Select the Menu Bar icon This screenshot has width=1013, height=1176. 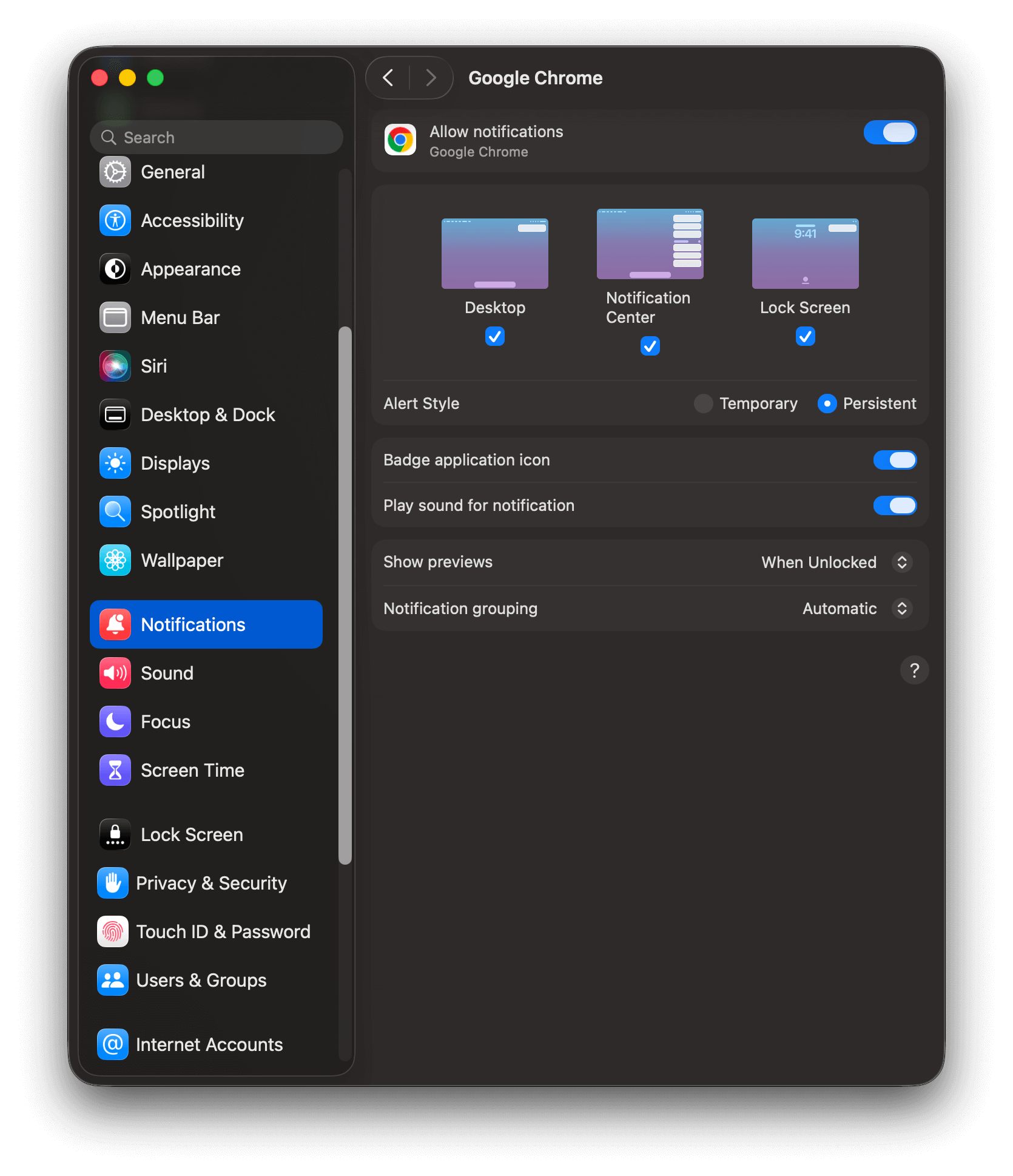tap(115, 318)
